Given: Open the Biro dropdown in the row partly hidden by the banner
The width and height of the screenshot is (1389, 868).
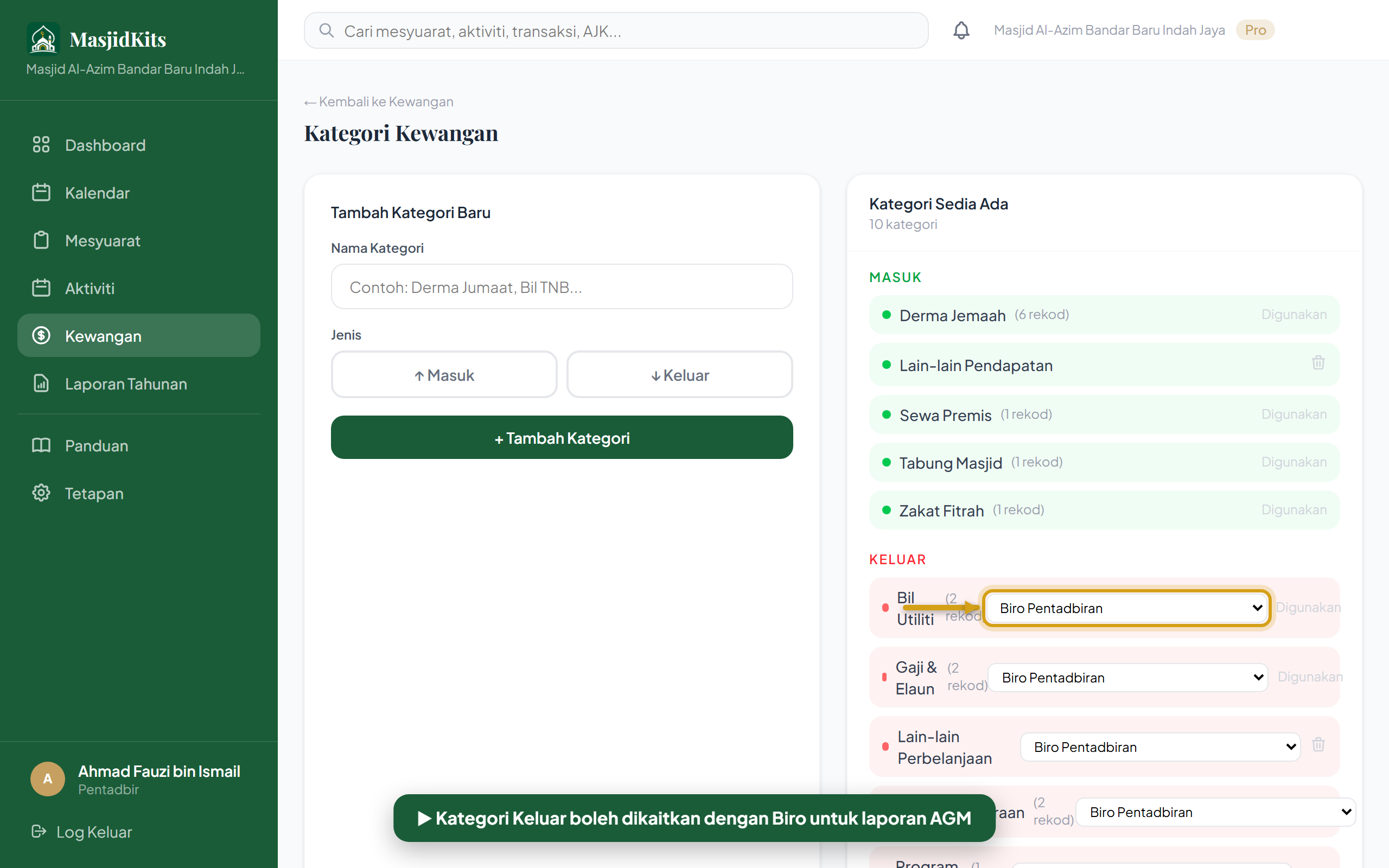Looking at the screenshot, I should (1216, 812).
